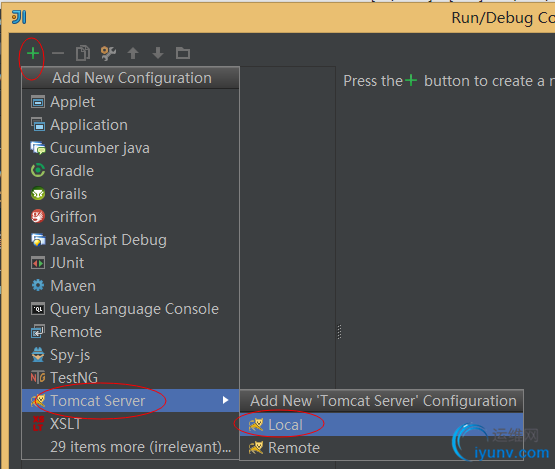Choose Gradle configuration type
The width and height of the screenshot is (555, 469).
[x=131, y=171]
